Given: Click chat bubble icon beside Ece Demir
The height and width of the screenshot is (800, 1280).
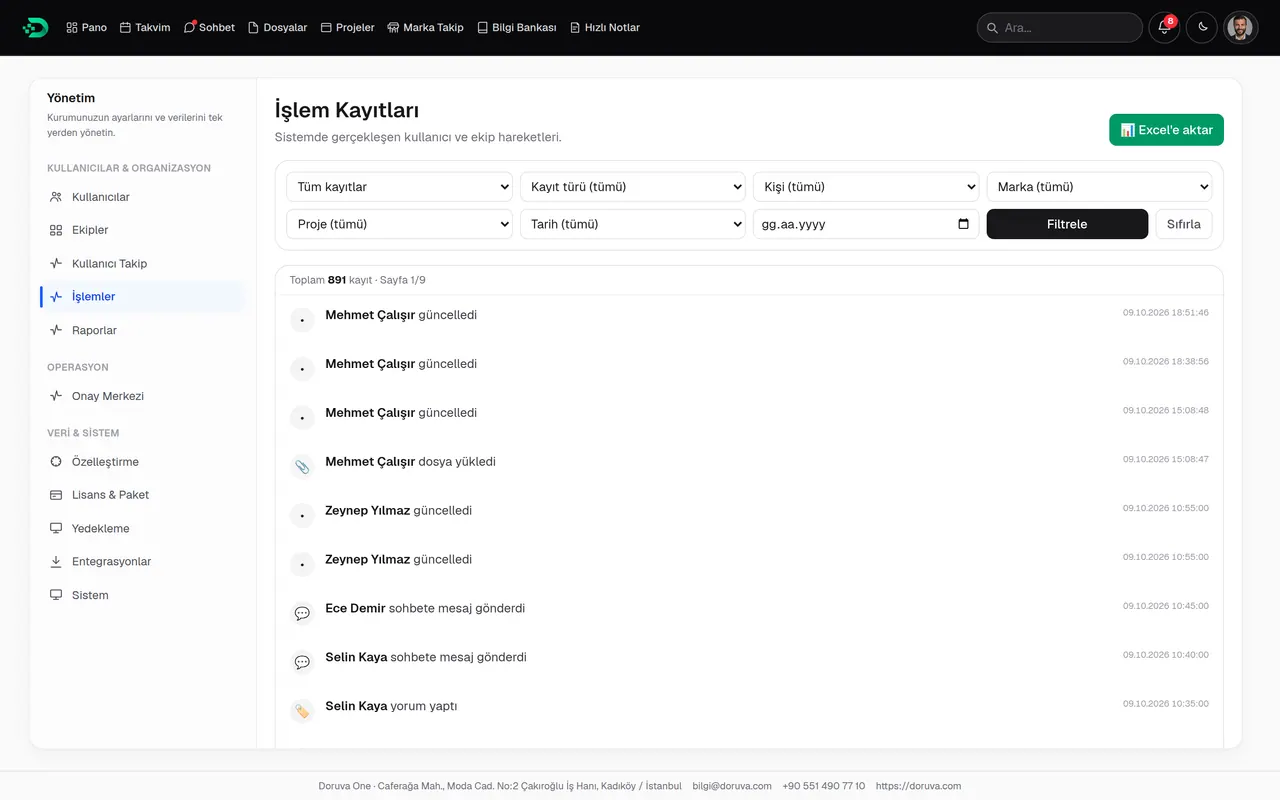Looking at the screenshot, I should tap(302, 613).
